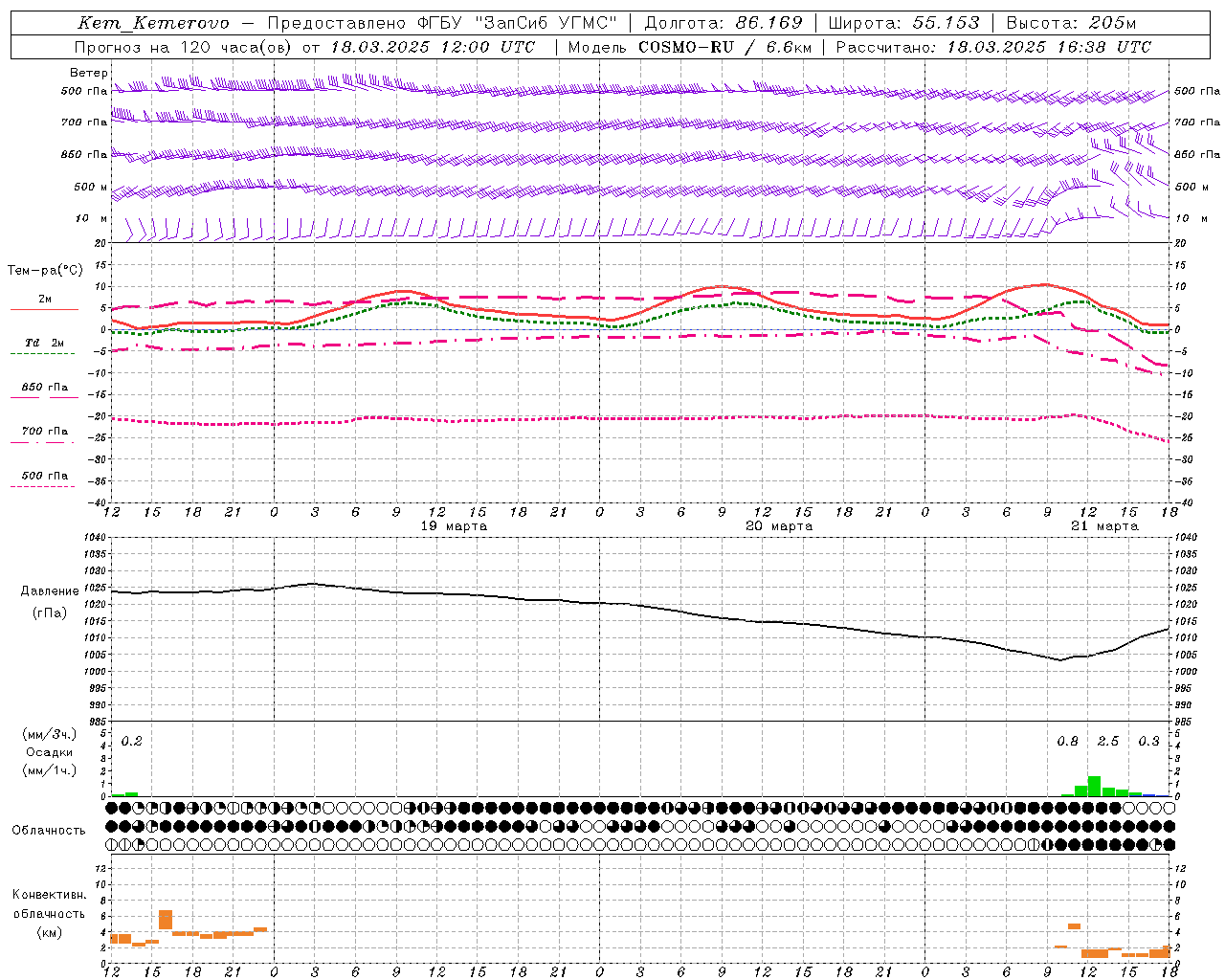Click the 'Конвективн.' convective cloud label
The image size is (1225, 980).
[49, 895]
